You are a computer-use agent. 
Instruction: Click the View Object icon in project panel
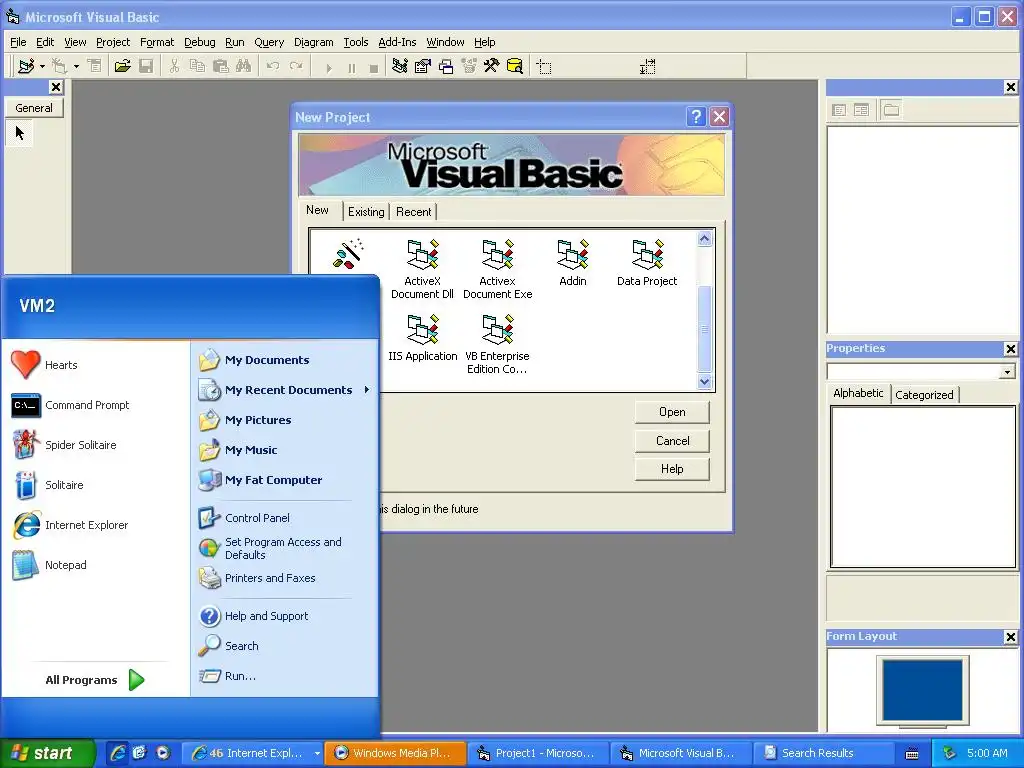point(861,110)
